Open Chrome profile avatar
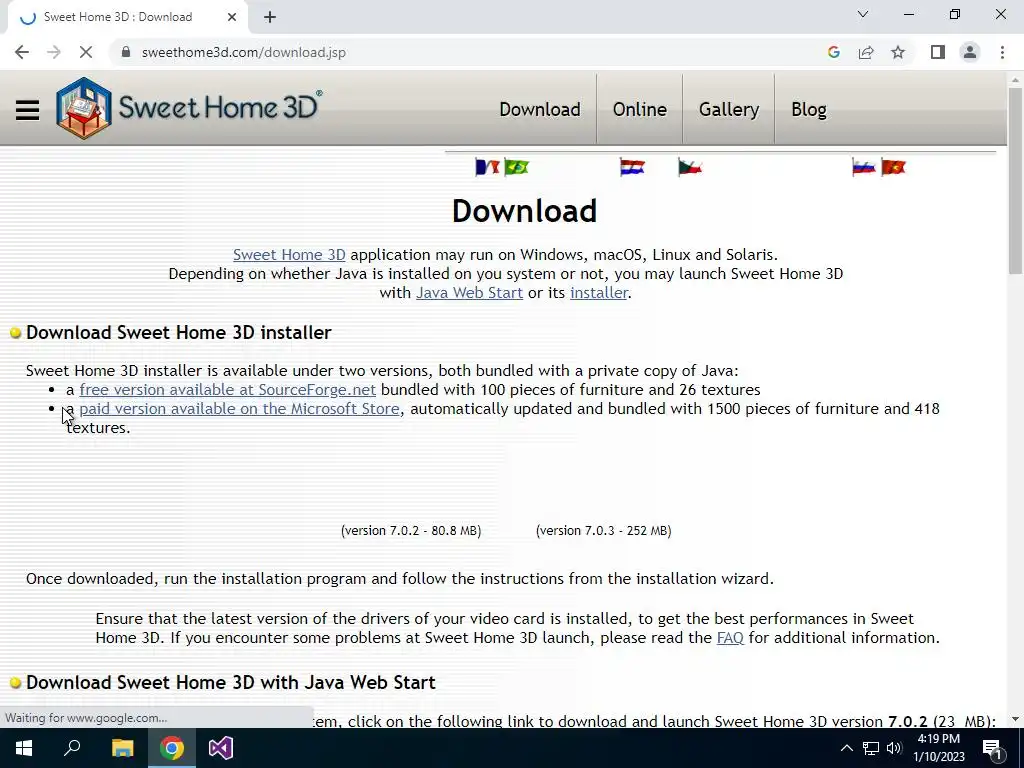1024x768 pixels. click(x=970, y=52)
